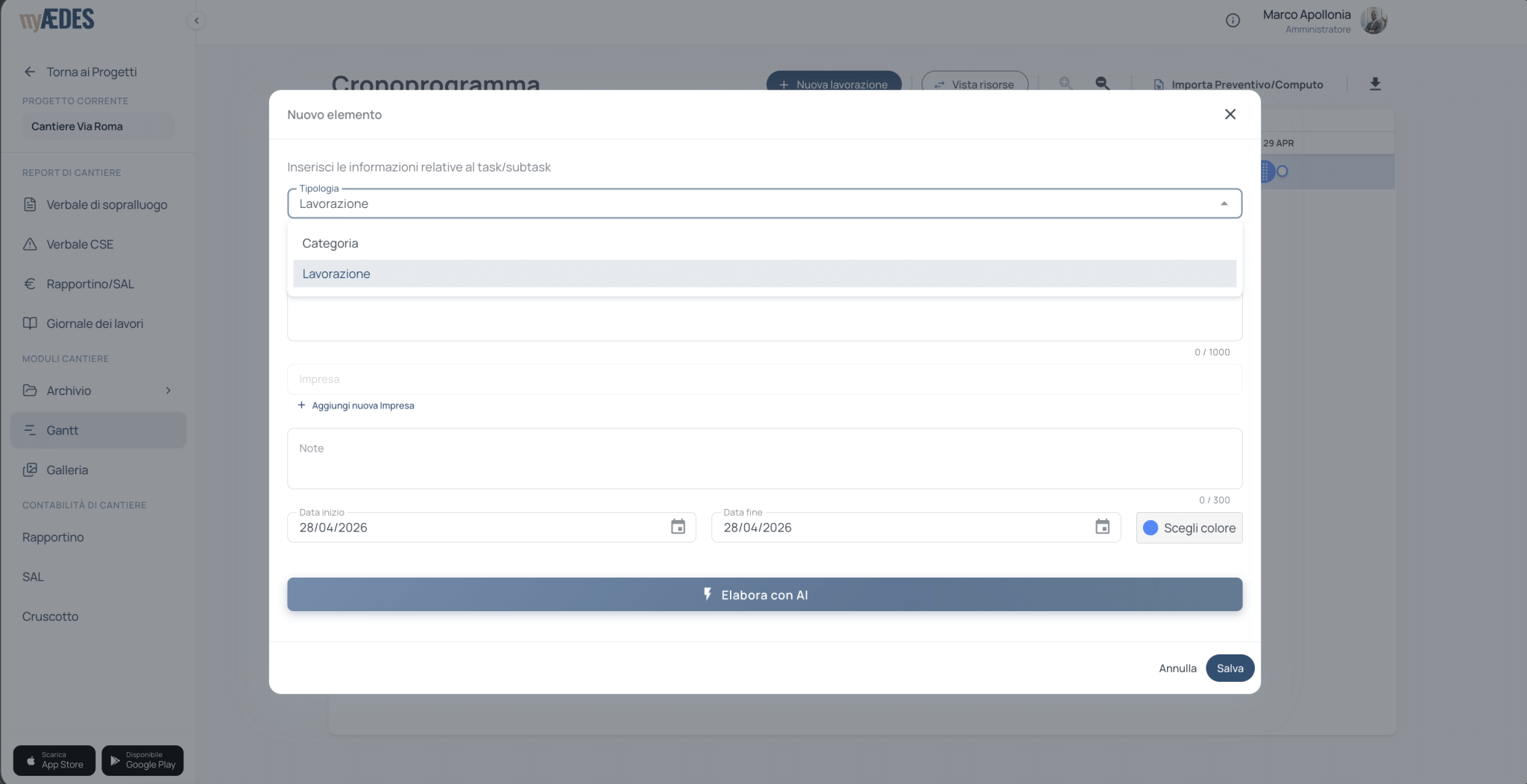Click Elabora con AI button

pyautogui.click(x=764, y=594)
